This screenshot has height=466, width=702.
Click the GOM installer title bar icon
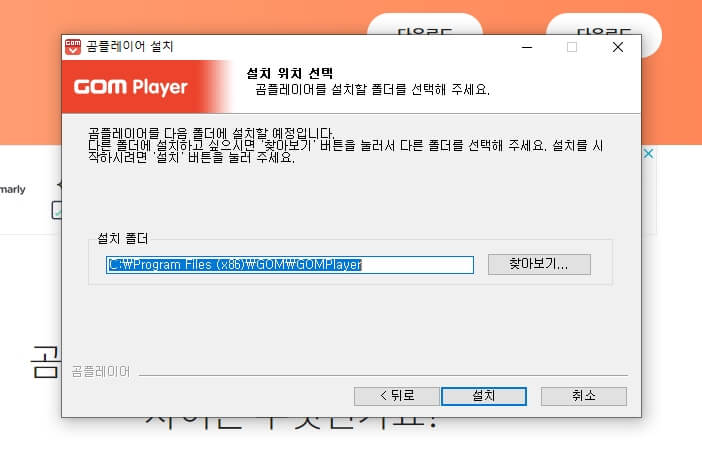[x=73, y=47]
